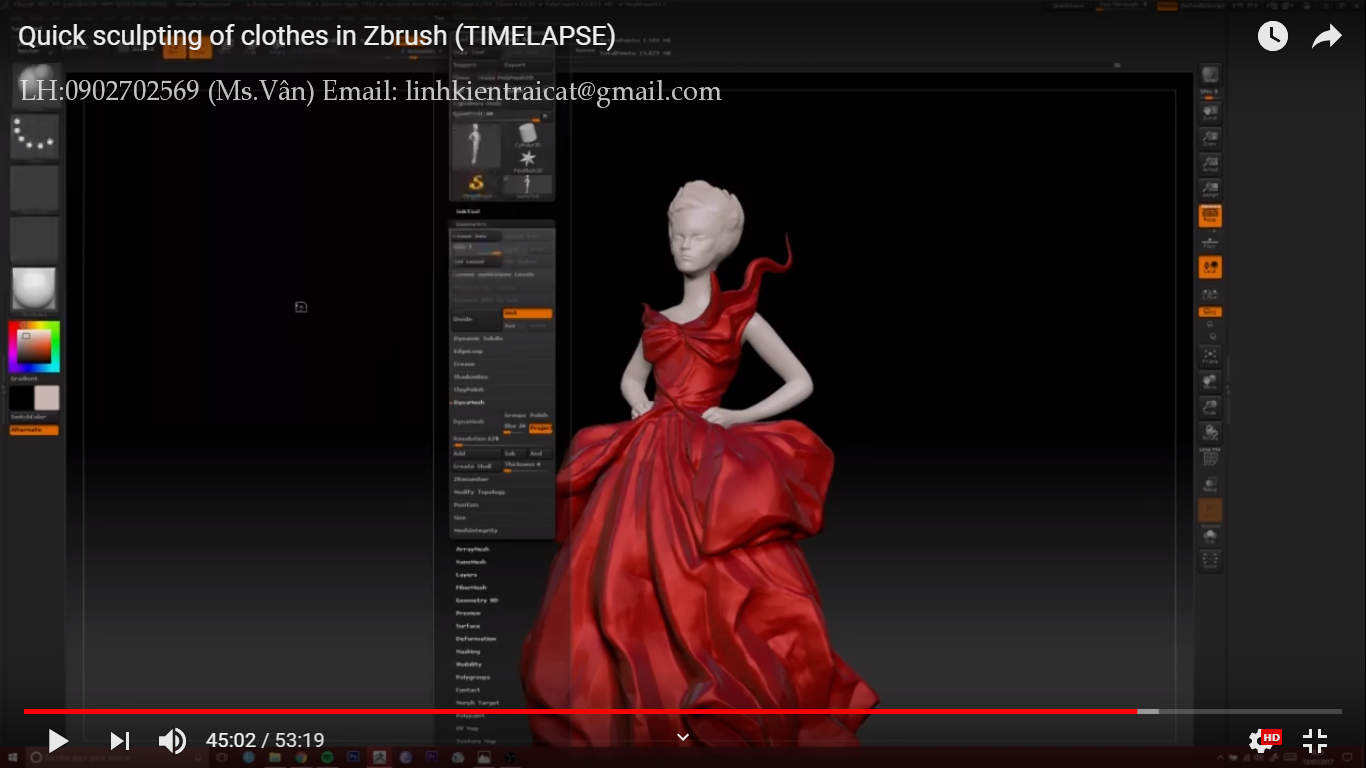The width and height of the screenshot is (1366, 768).
Task: Toggle the orange Smt button
Action: (x=528, y=313)
